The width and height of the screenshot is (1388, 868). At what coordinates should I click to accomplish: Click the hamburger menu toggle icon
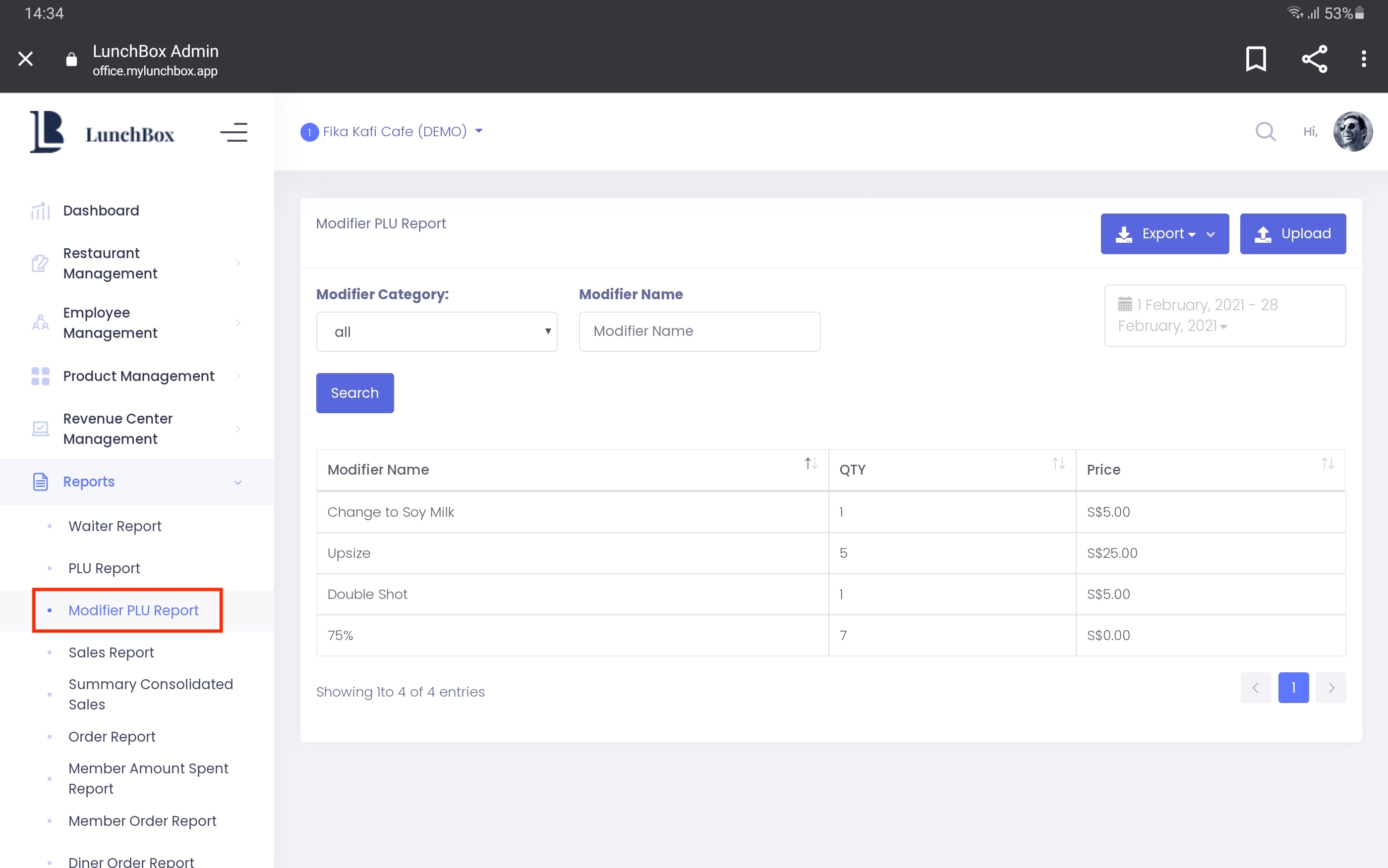pos(233,132)
